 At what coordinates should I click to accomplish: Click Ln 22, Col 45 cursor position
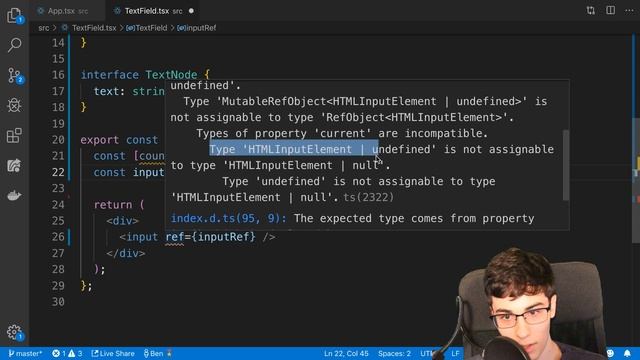[346, 353]
